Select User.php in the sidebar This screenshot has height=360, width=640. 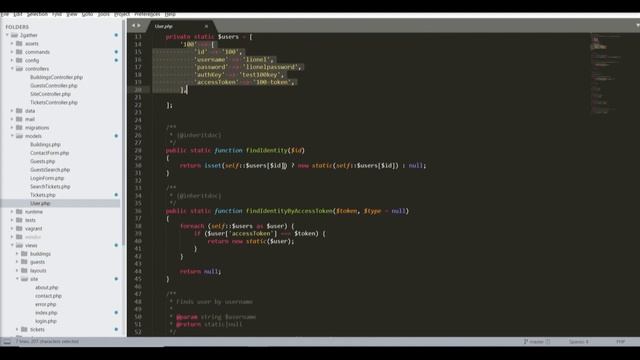point(40,203)
